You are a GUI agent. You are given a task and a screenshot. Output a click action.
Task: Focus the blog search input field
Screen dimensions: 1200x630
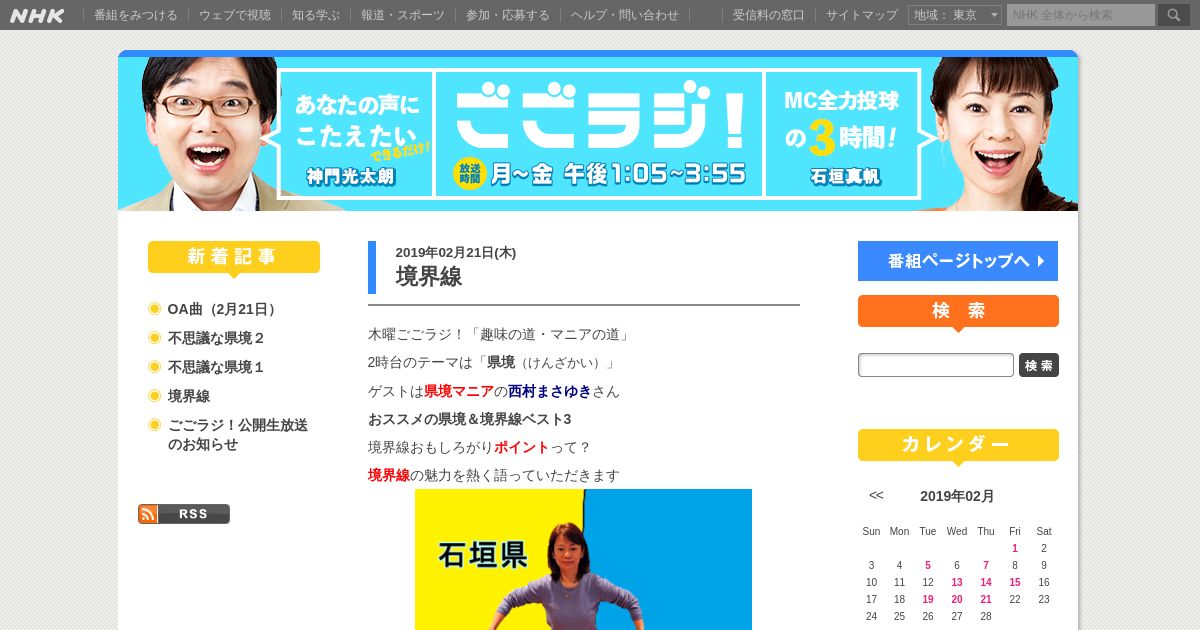[x=936, y=365]
